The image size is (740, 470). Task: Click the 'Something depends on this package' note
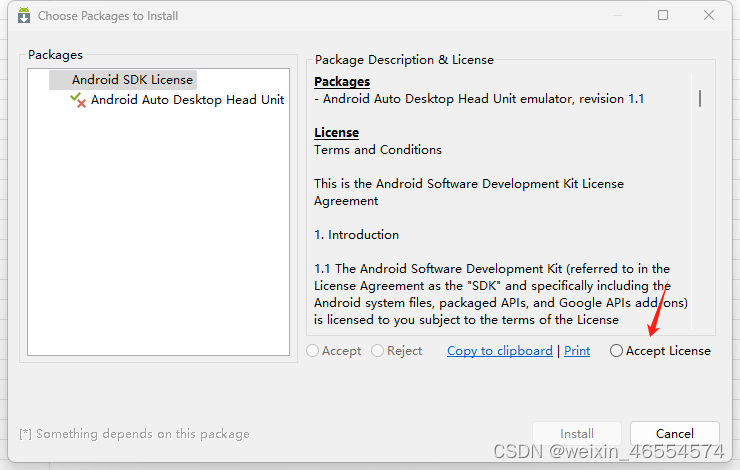[135, 434]
